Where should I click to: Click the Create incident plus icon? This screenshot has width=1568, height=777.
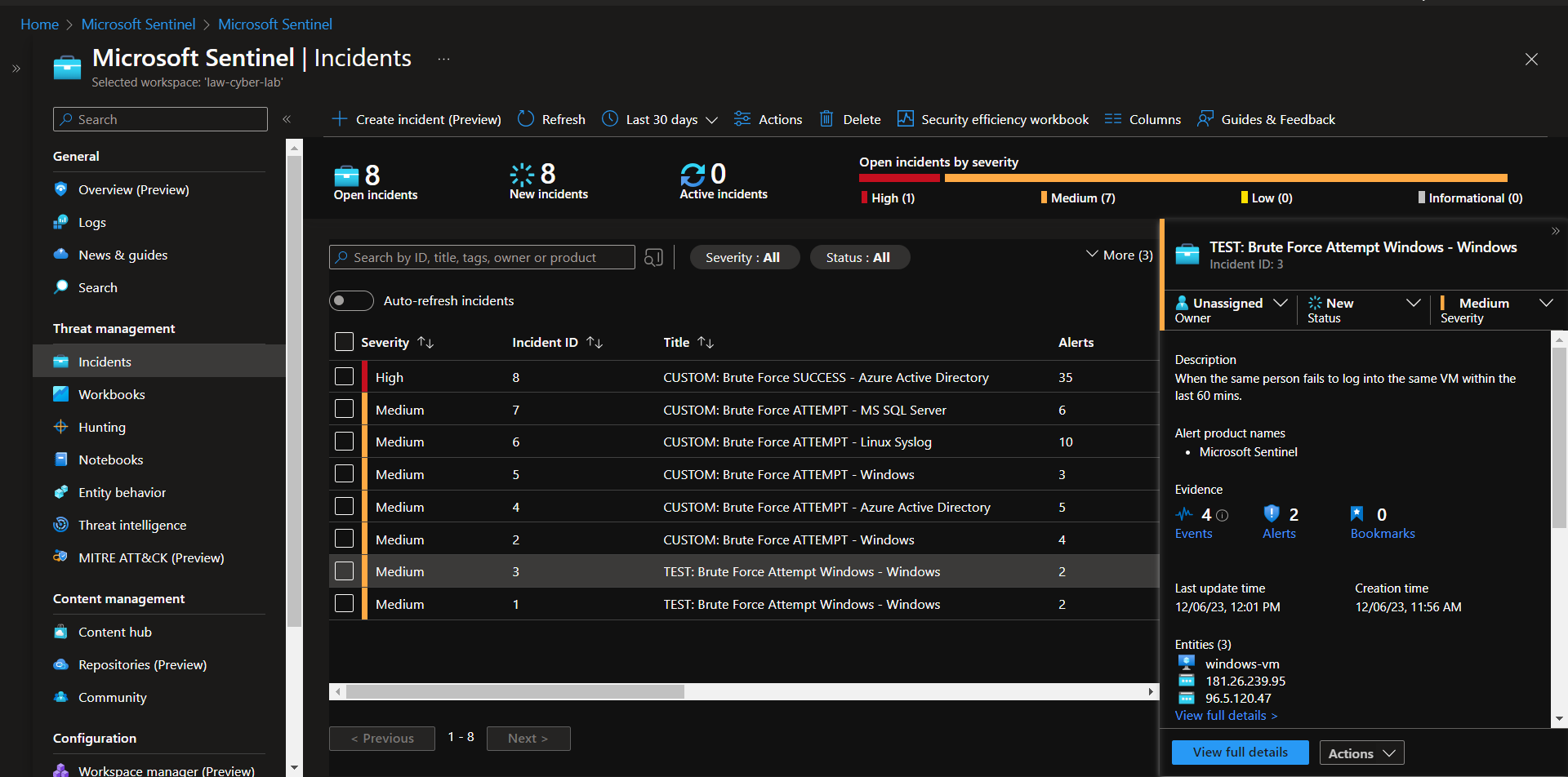click(340, 119)
